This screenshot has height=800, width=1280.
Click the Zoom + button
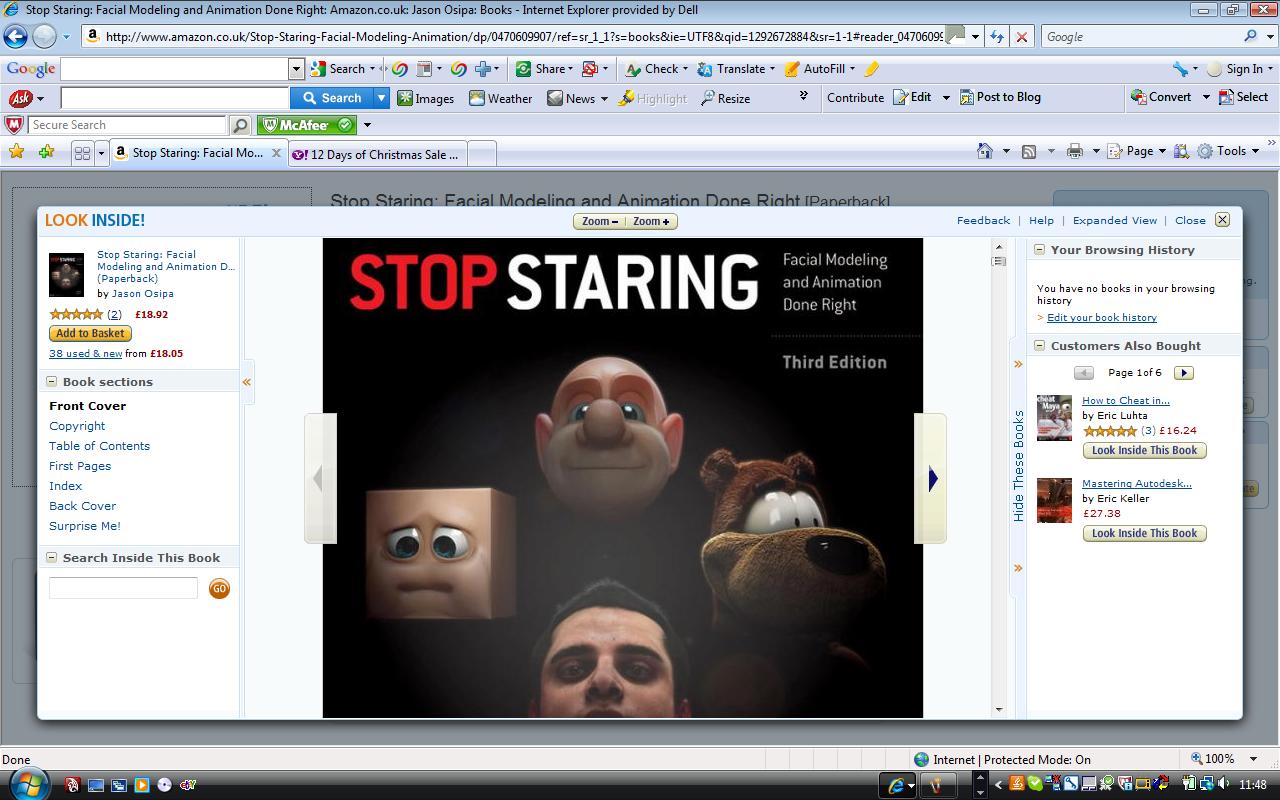(x=651, y=221)
